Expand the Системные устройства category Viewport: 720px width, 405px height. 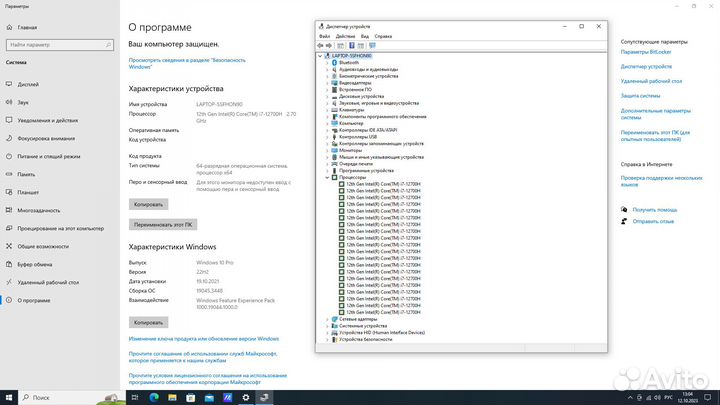(x=327, y=326)
